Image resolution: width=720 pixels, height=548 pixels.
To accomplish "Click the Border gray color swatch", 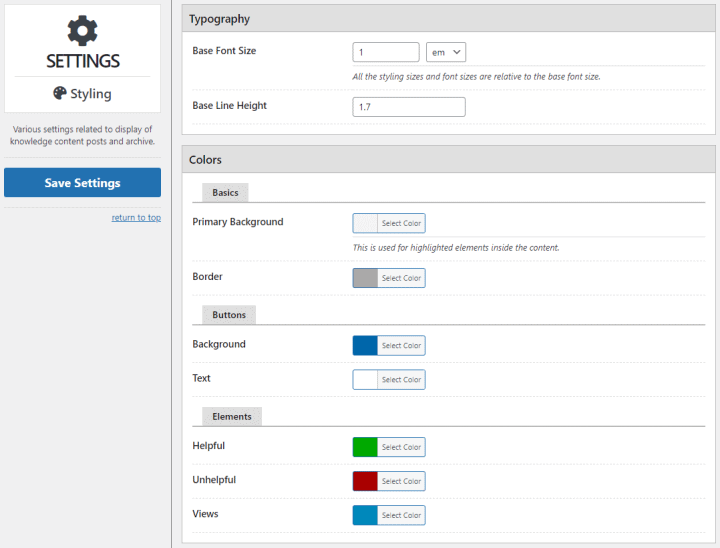I will (x=365, y=278).
